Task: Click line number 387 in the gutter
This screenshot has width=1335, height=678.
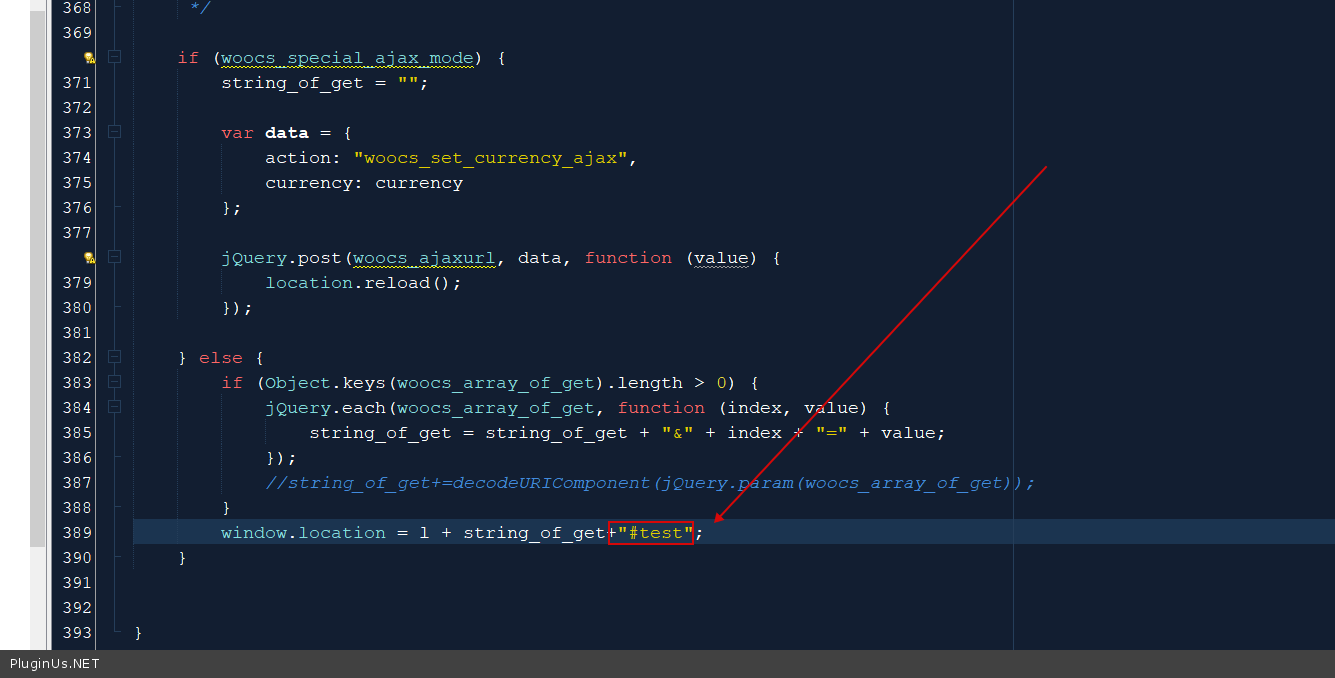Action: click(77, 483)
